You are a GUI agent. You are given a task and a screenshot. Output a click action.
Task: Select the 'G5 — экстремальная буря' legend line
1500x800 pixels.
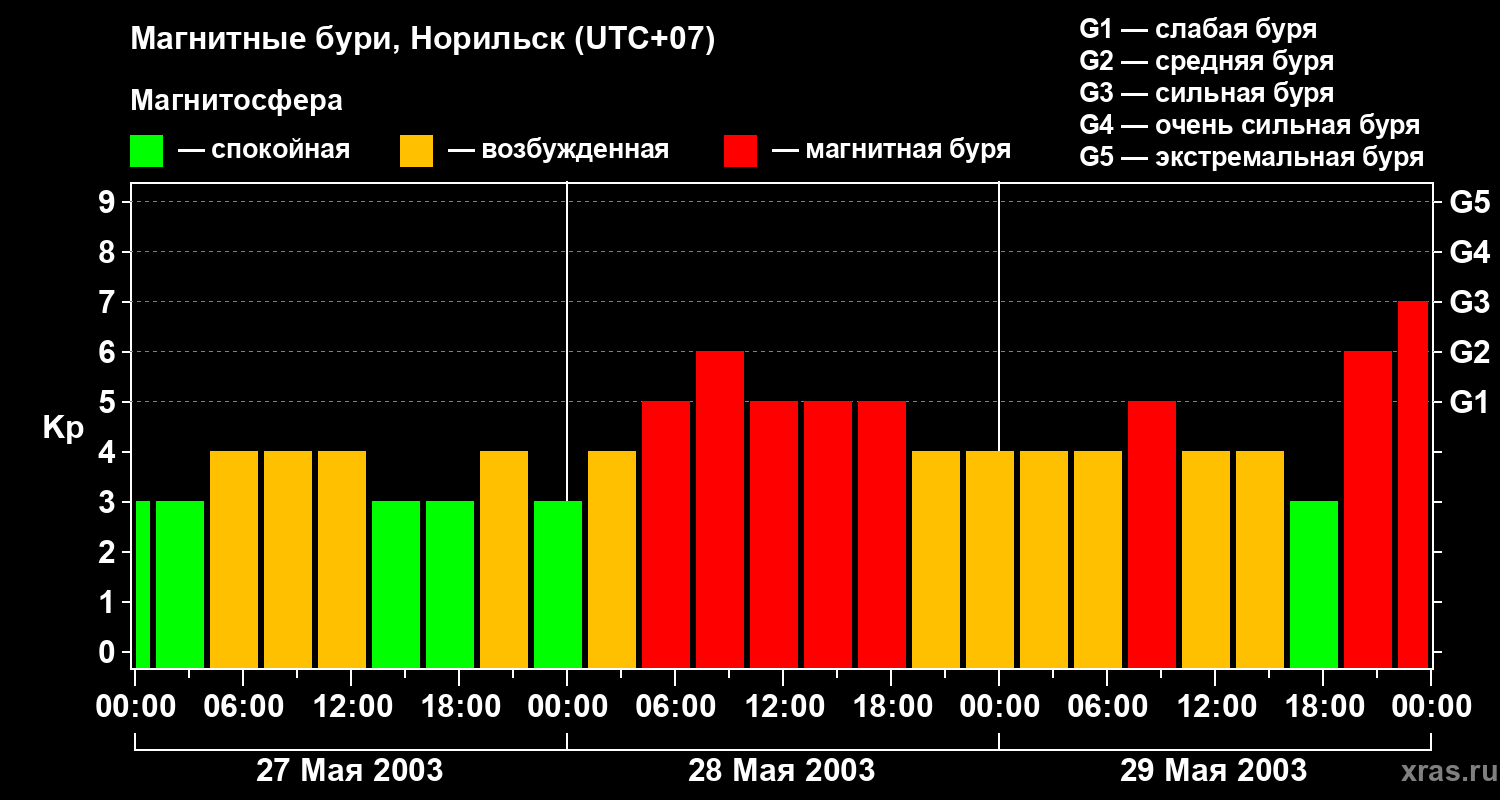[x=1252, y=157]
